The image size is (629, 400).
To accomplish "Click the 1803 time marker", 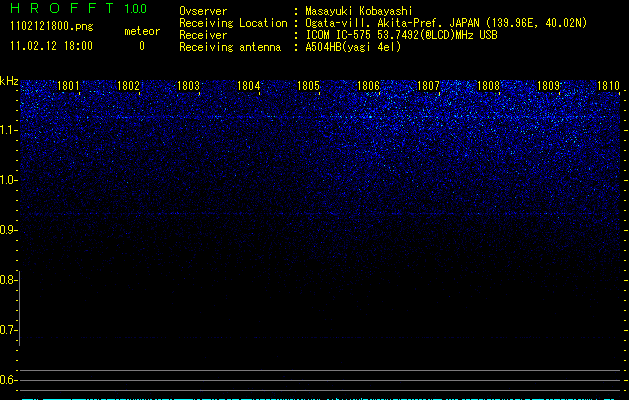I will click(x=188, y=86).
